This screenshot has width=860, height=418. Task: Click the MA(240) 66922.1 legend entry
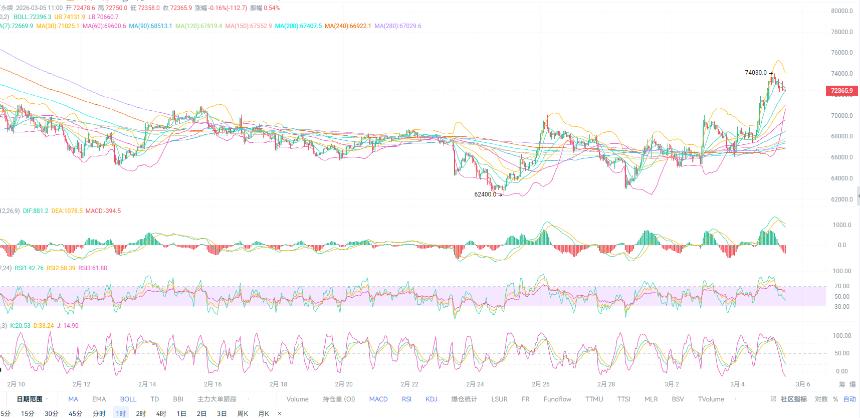(348, 26)
